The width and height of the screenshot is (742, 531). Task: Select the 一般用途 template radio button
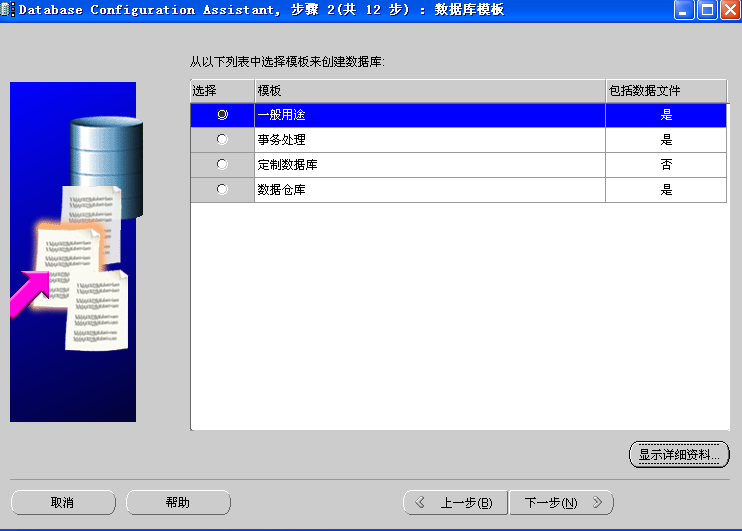point(222,115)
